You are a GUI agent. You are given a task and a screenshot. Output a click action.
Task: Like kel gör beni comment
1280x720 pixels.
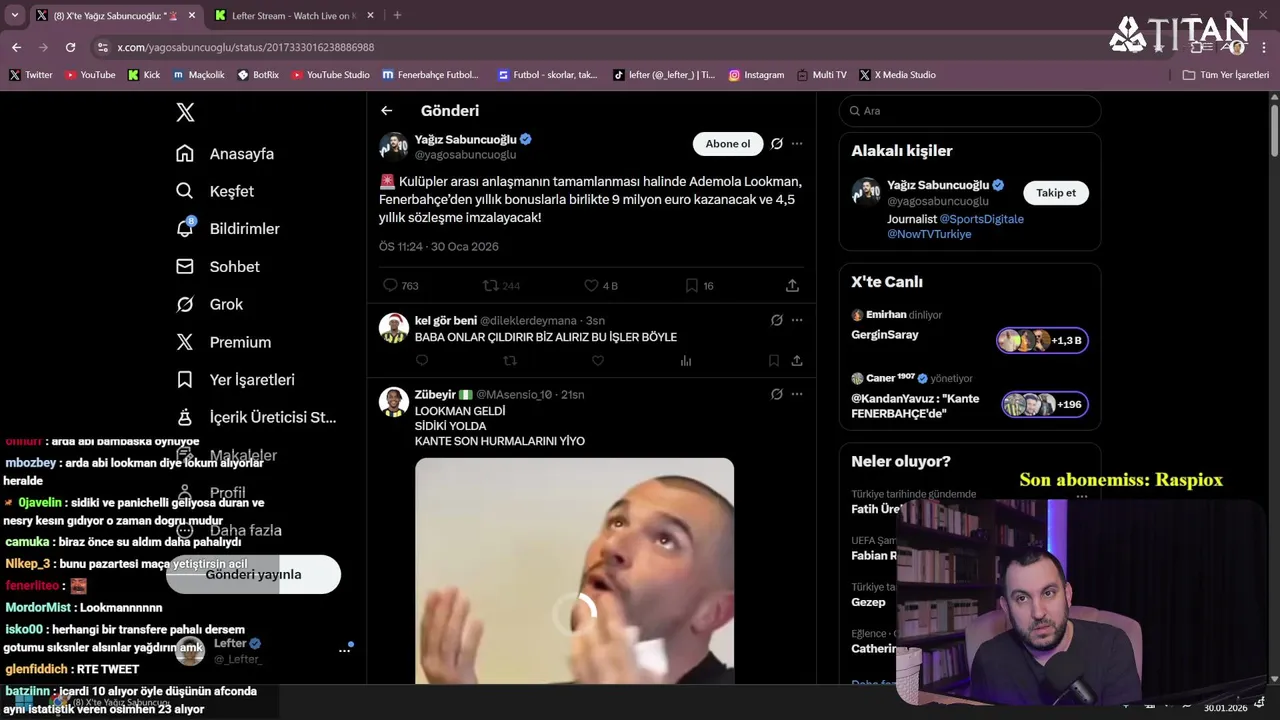(598, 361)
